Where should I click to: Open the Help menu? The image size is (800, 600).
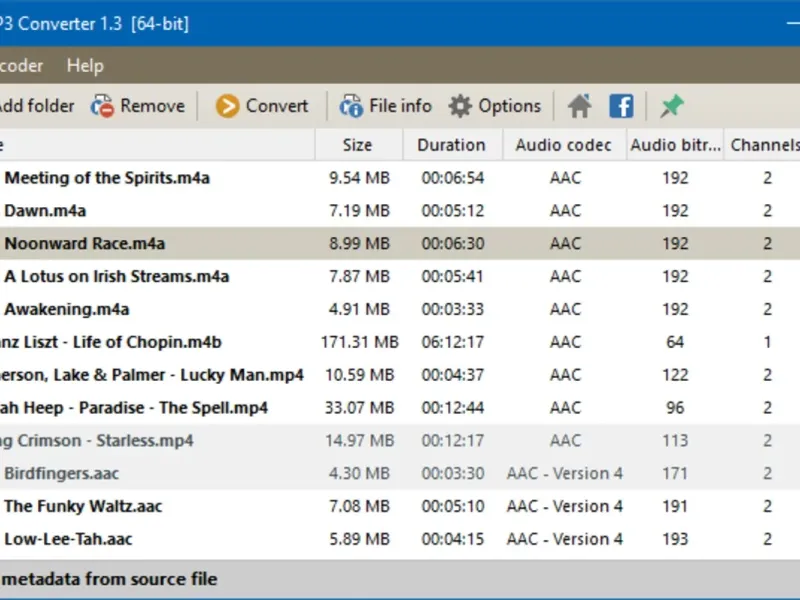tap(85, 65)
